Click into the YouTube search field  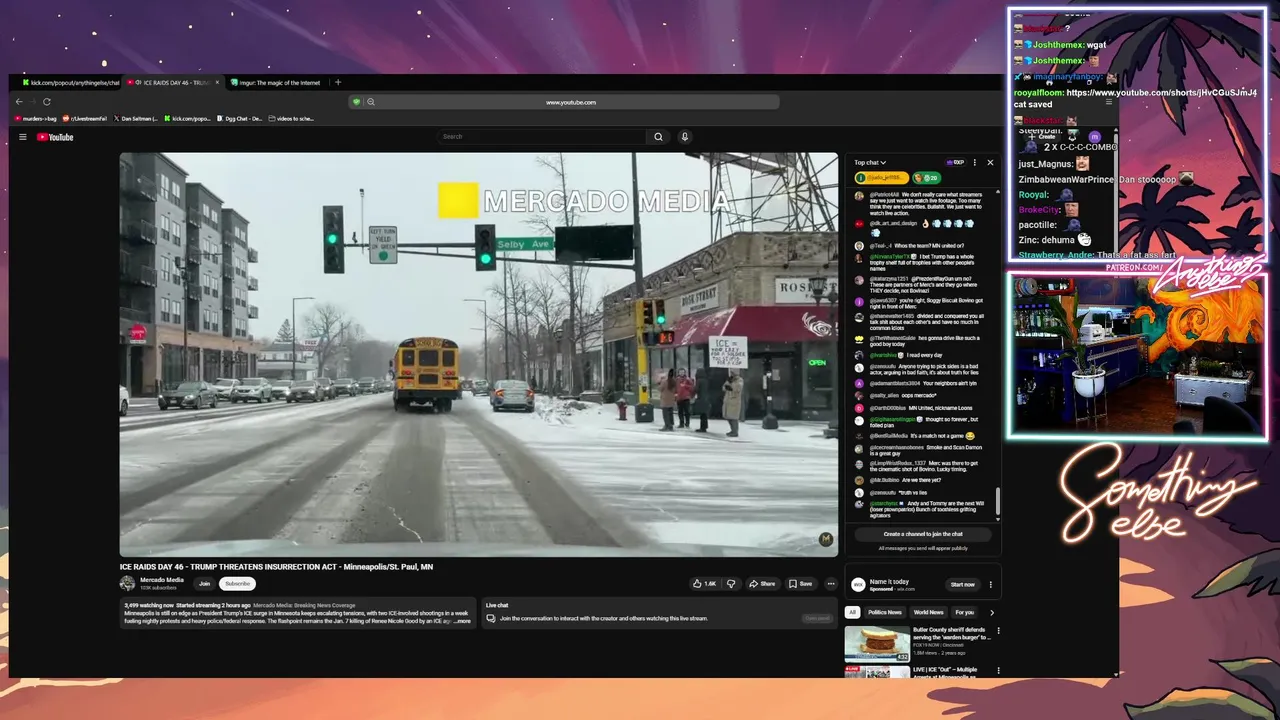click(x=543, y=137)
